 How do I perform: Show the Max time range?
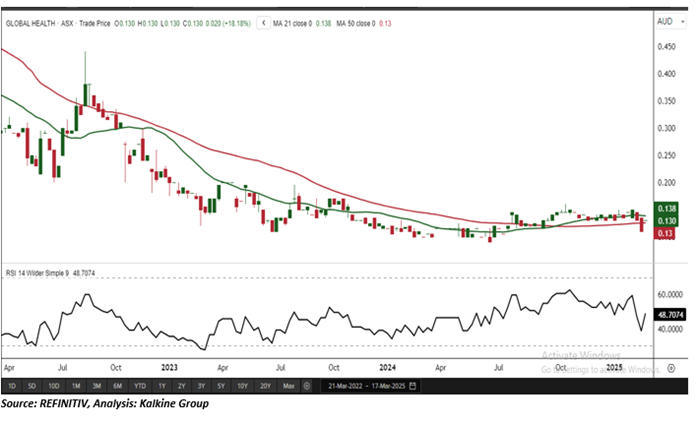(288, 386)
